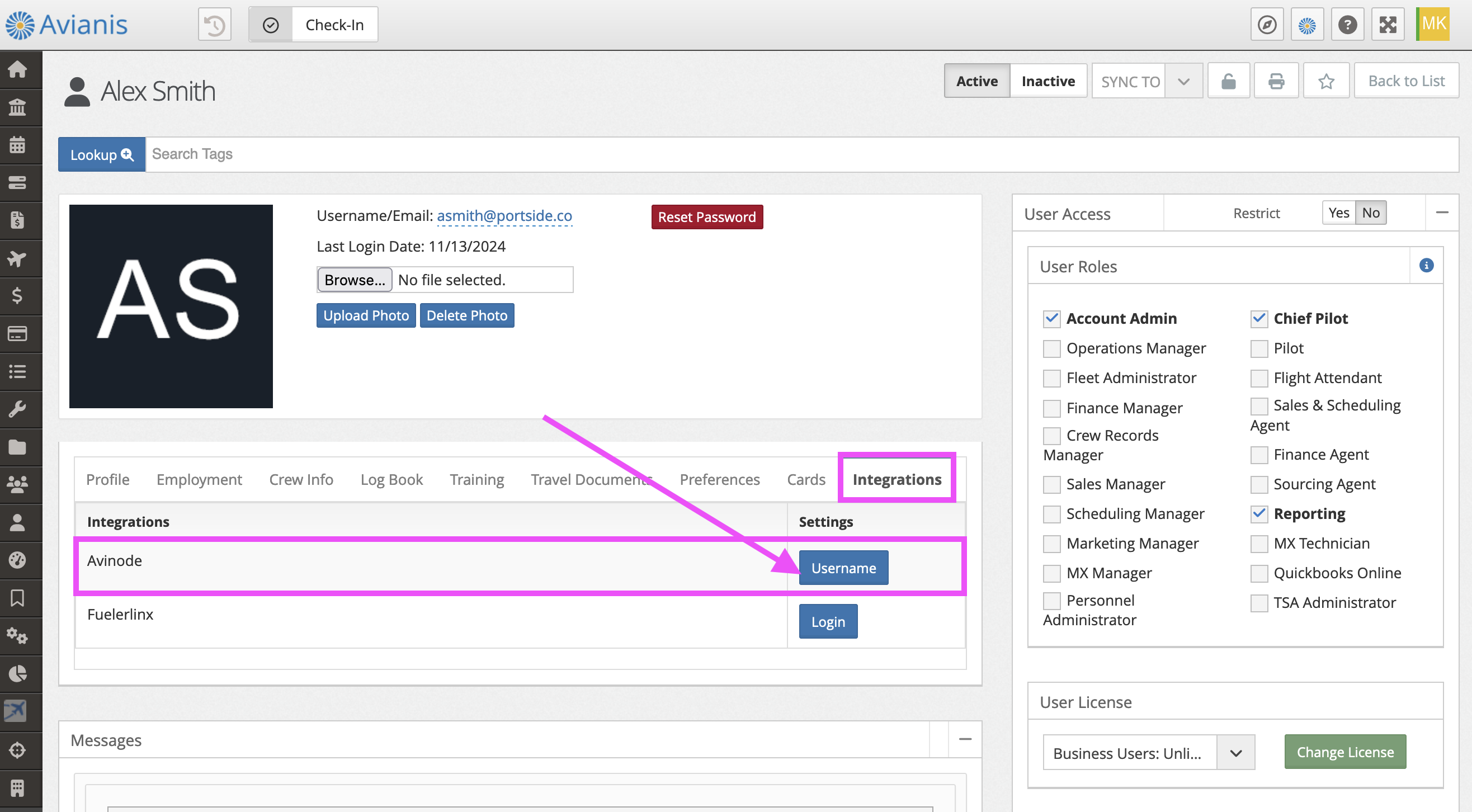Click the User Roles info icon

pos(1426,266)
